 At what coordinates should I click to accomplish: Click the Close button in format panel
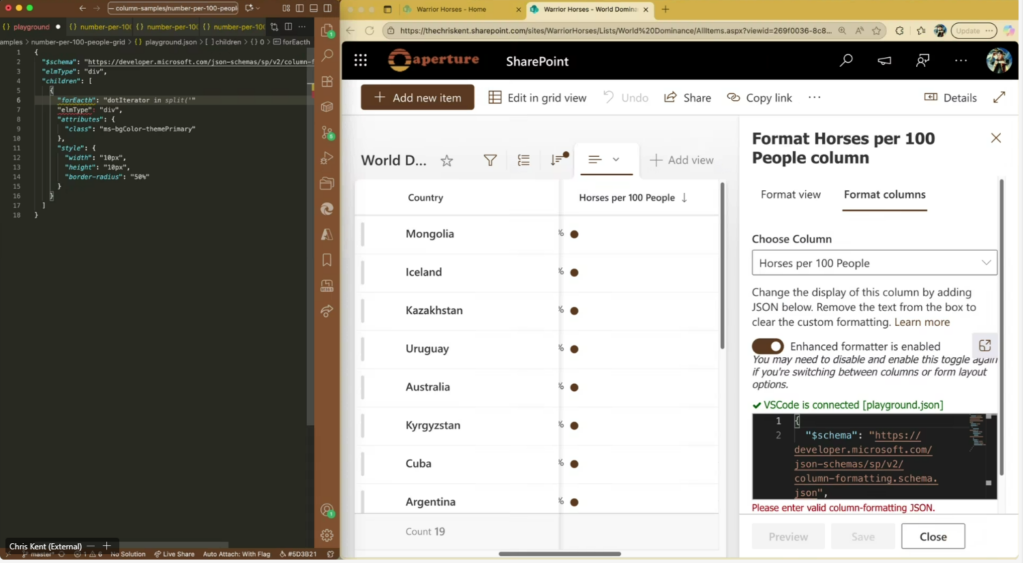pyautogui.click(x=933, y=536)
